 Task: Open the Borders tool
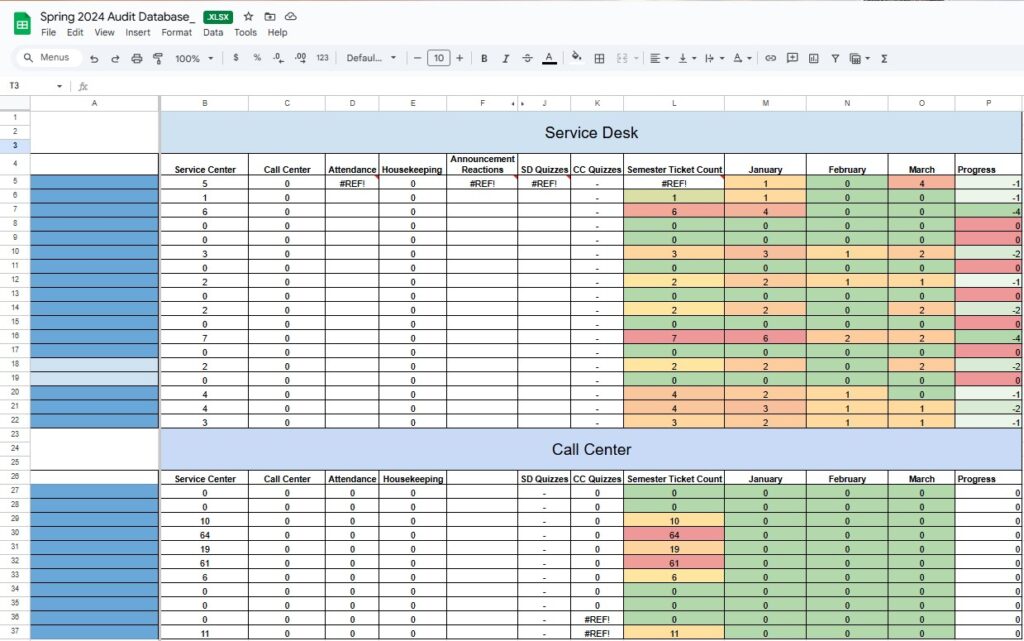(x=599, y=59)
